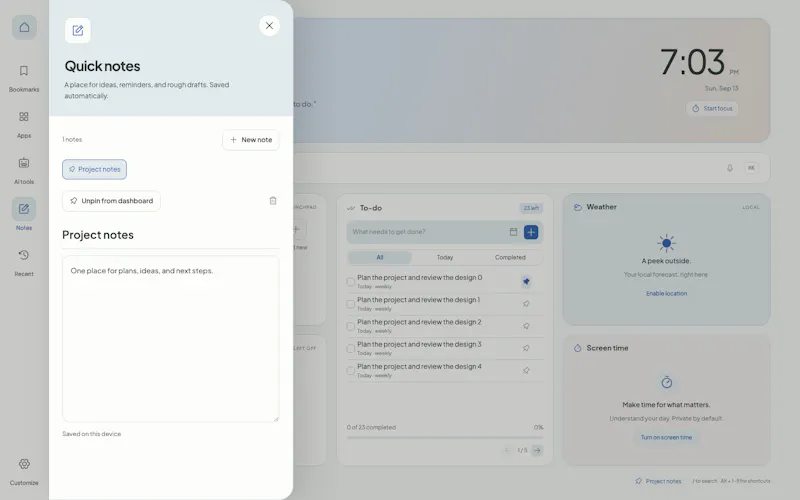This screenshot has height=500, width=800.
Task: Go to previous to-do page arrow
Action: (507, 451)
